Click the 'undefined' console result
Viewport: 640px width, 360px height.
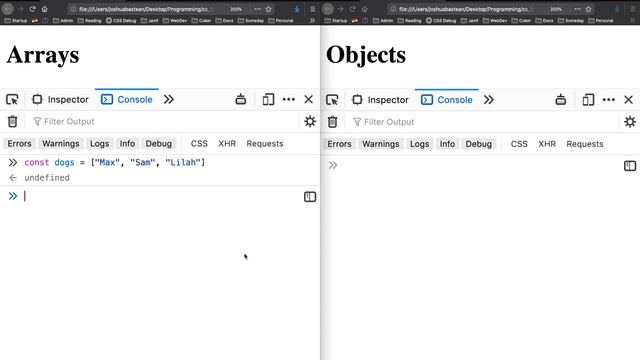click(x=47, y=178)
